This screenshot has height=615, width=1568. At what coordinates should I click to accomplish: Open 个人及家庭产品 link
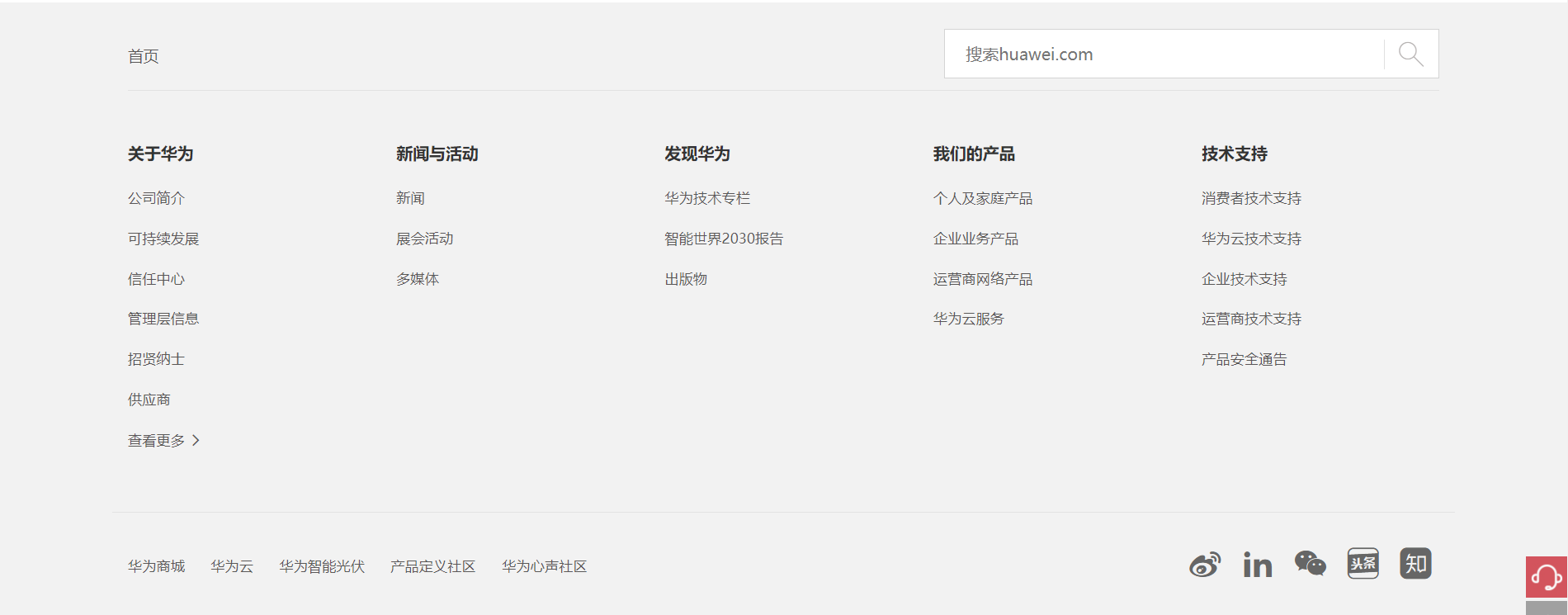[983, 198]
